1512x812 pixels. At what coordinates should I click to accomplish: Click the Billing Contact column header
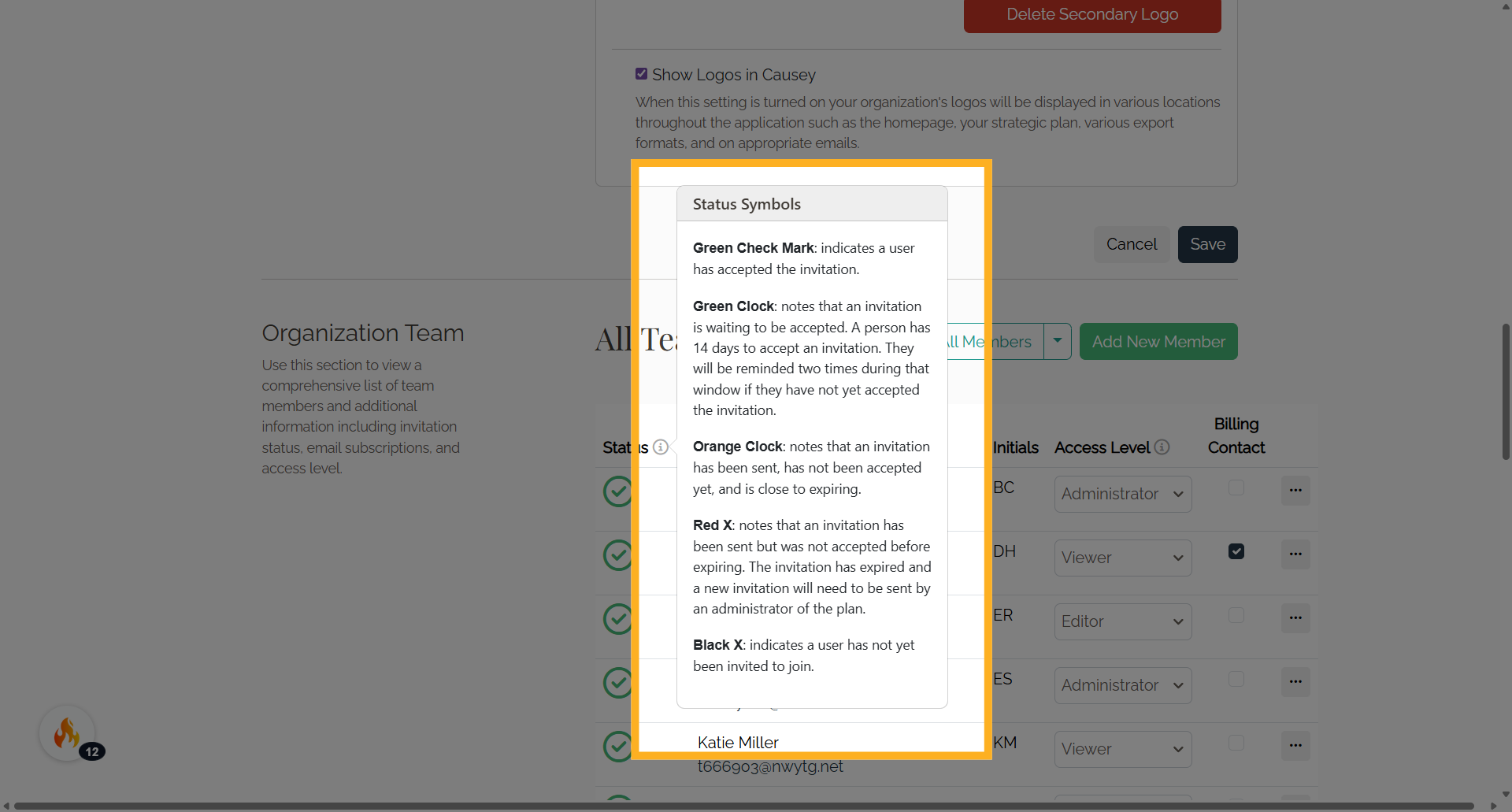point(1236,436)
